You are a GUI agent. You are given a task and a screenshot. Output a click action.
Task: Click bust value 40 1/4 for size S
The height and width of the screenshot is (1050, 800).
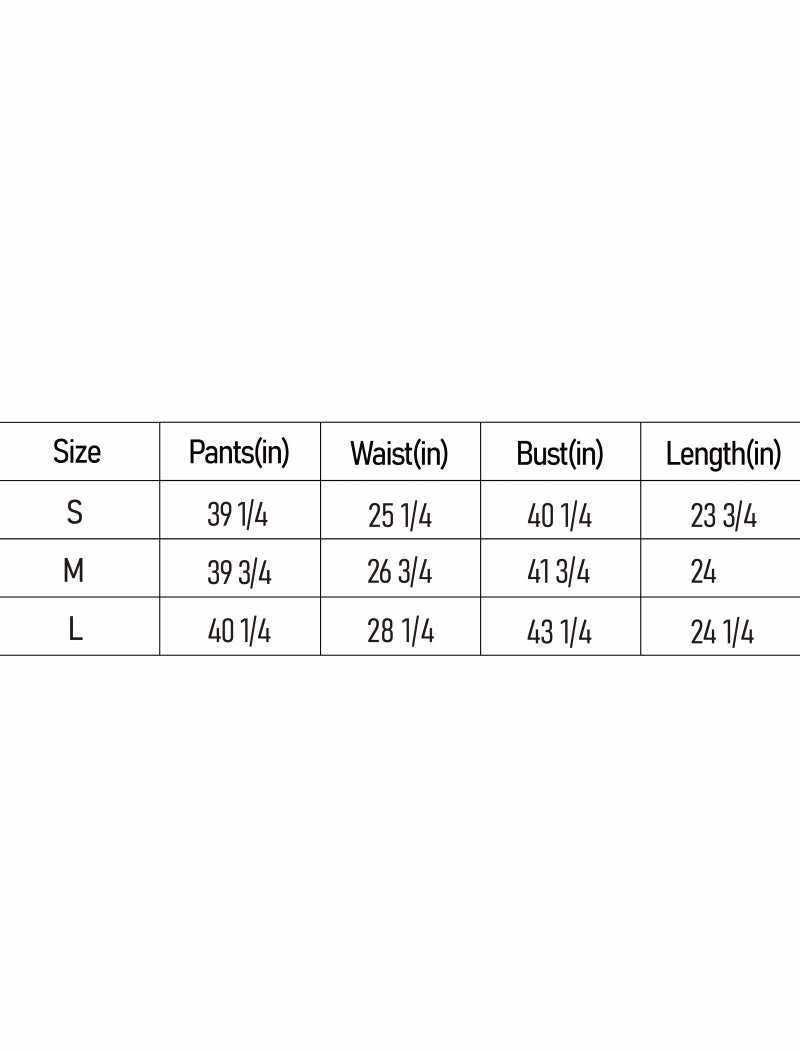(x=560, y=515)
